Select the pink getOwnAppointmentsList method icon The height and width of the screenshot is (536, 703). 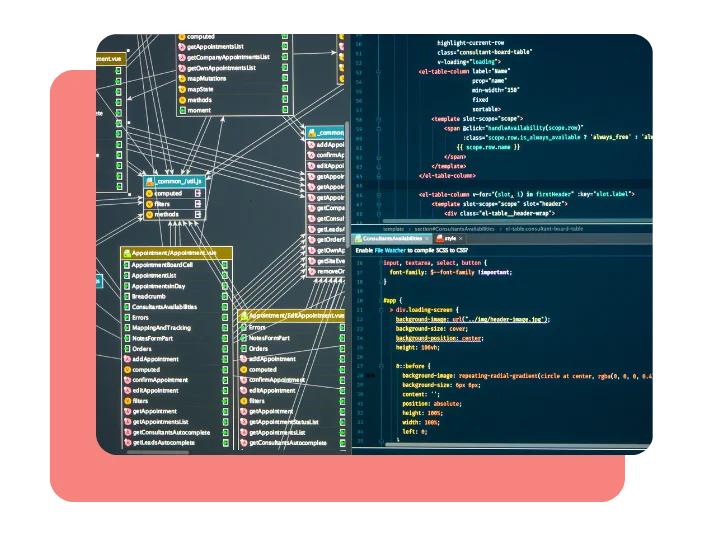pos(182,68)
